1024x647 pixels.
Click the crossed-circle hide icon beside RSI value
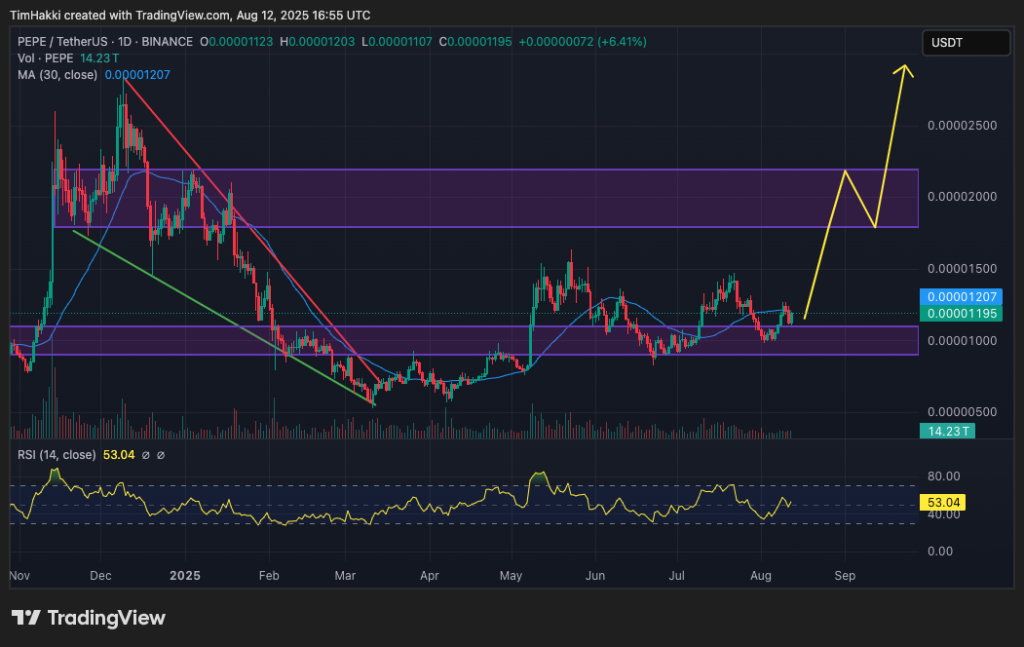tap(146, 453)
